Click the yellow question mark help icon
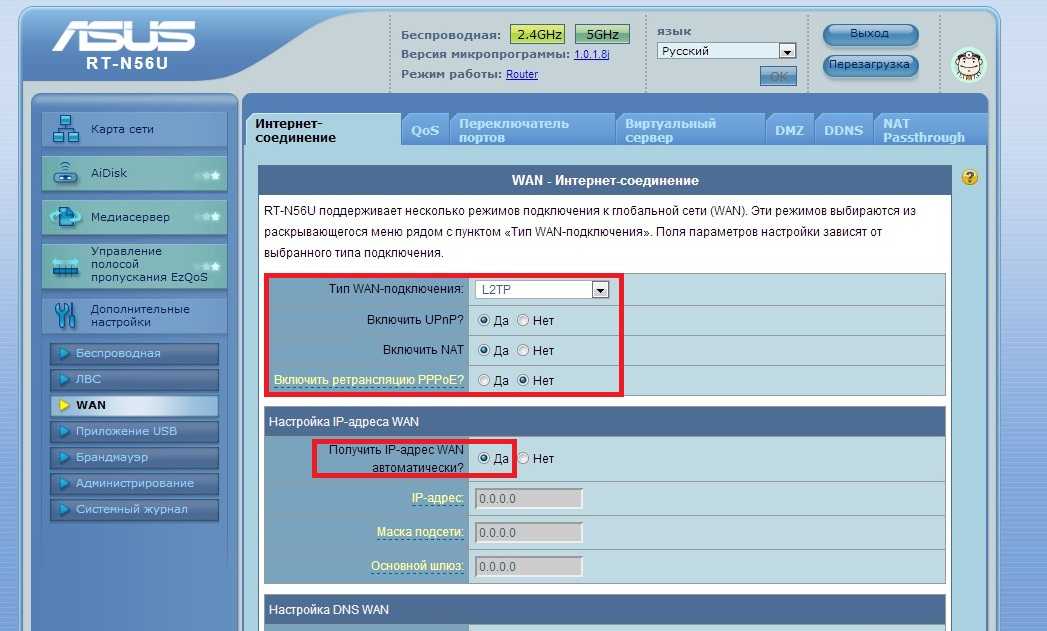Screen dimensions: 1047x631 969,177
